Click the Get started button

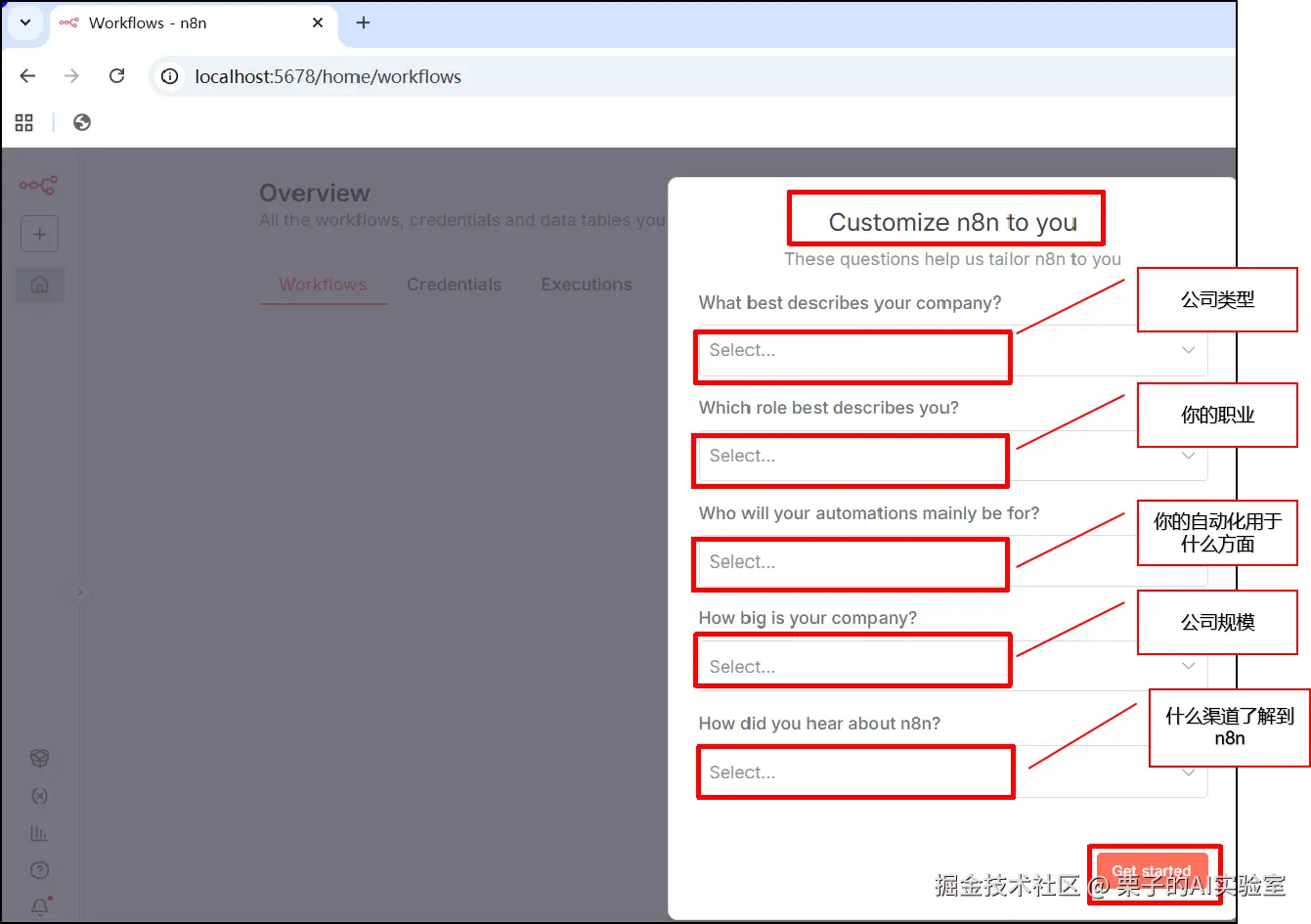click(x=1152, y=871)
